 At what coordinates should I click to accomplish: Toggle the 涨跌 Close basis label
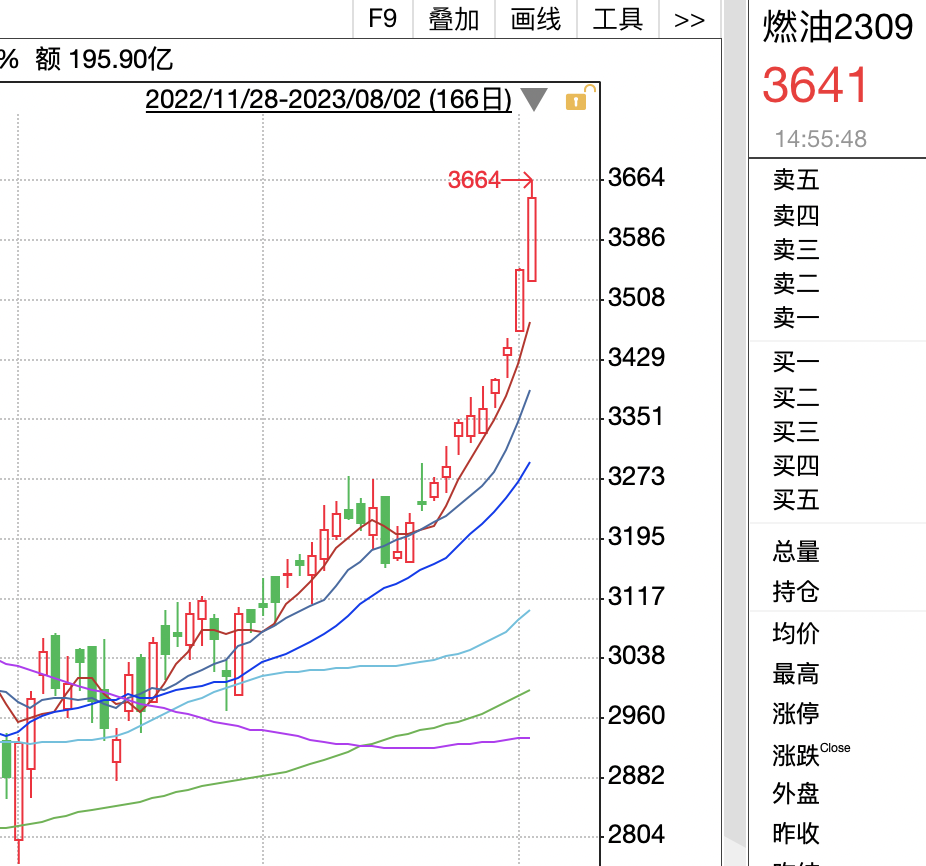coord(811,754)
